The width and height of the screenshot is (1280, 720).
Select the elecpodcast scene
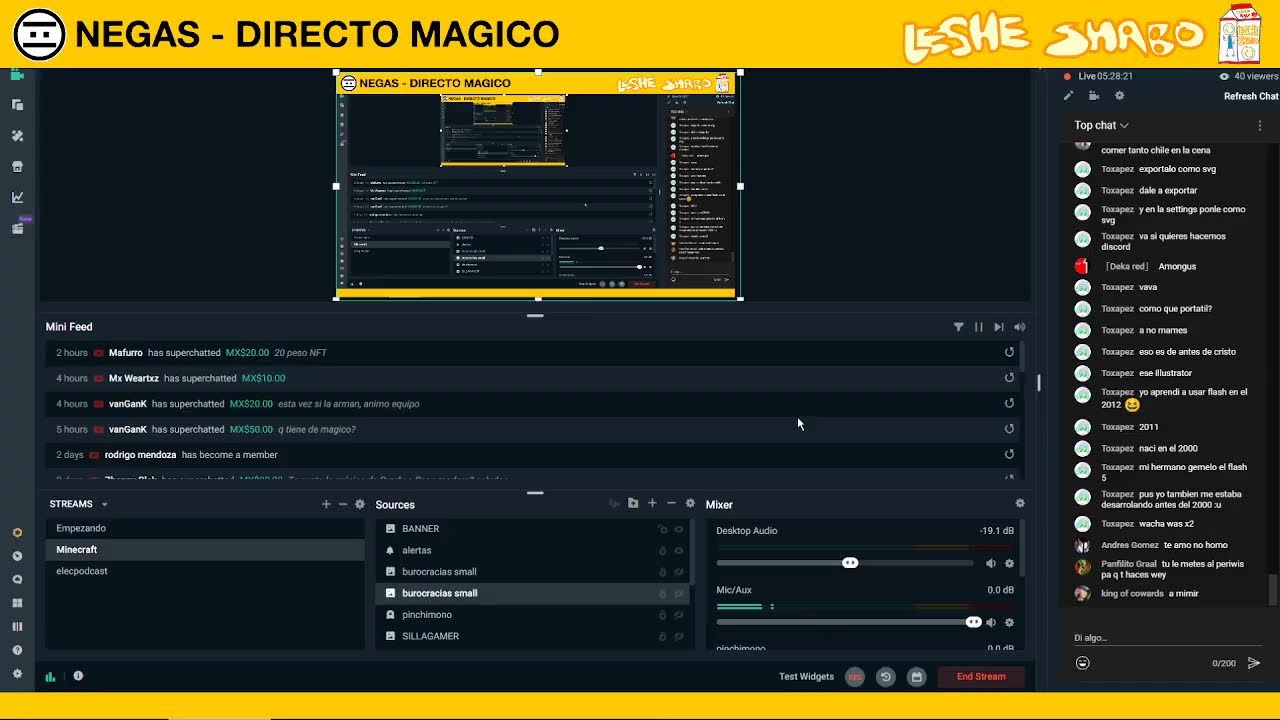coord(205,571)
